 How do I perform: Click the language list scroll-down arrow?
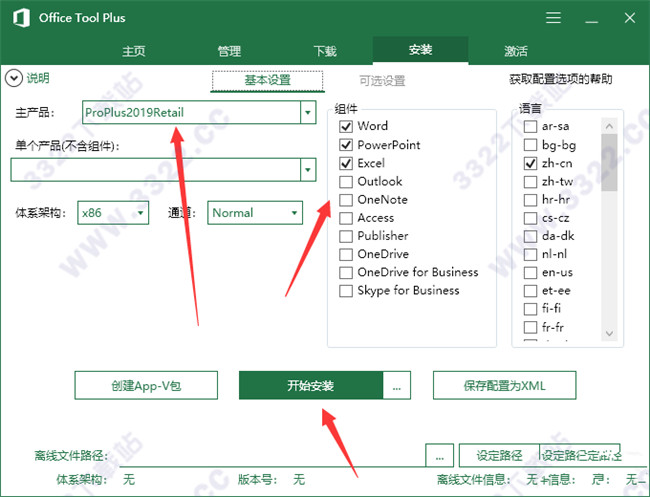click(609, 333)
